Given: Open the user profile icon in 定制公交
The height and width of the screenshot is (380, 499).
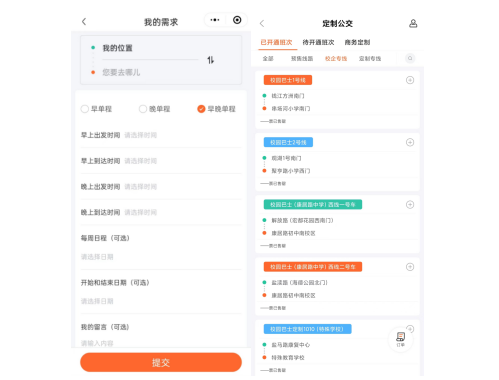Looking at the screenshot, I should click(x=413, y=23).
